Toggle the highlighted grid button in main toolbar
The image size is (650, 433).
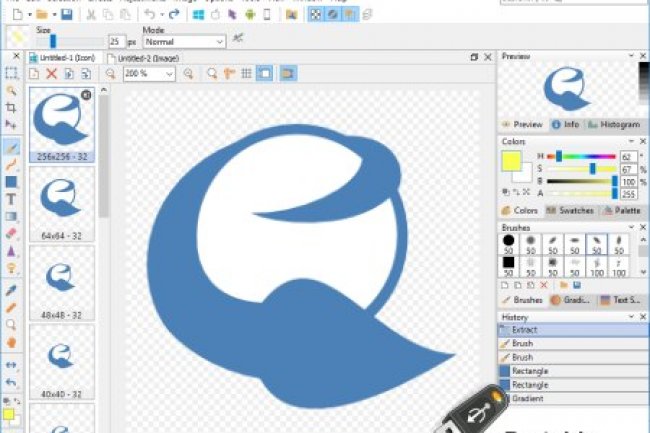pyautogui.click(x=315, y=15)
